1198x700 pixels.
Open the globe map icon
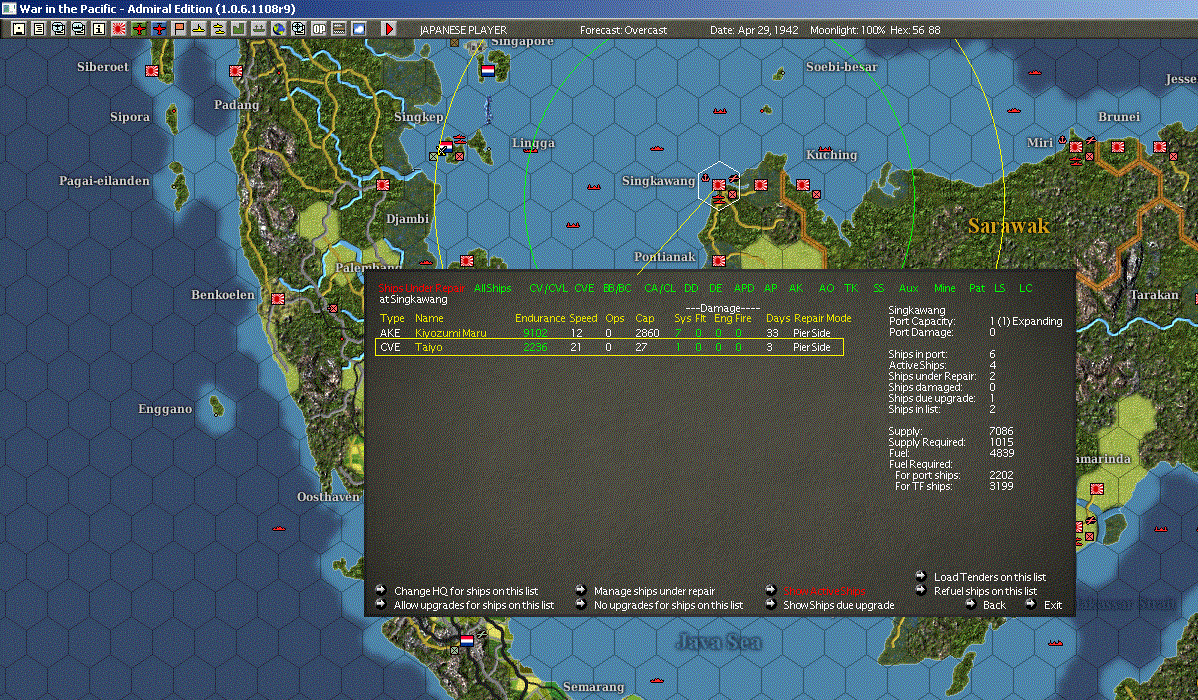(279, 29)
